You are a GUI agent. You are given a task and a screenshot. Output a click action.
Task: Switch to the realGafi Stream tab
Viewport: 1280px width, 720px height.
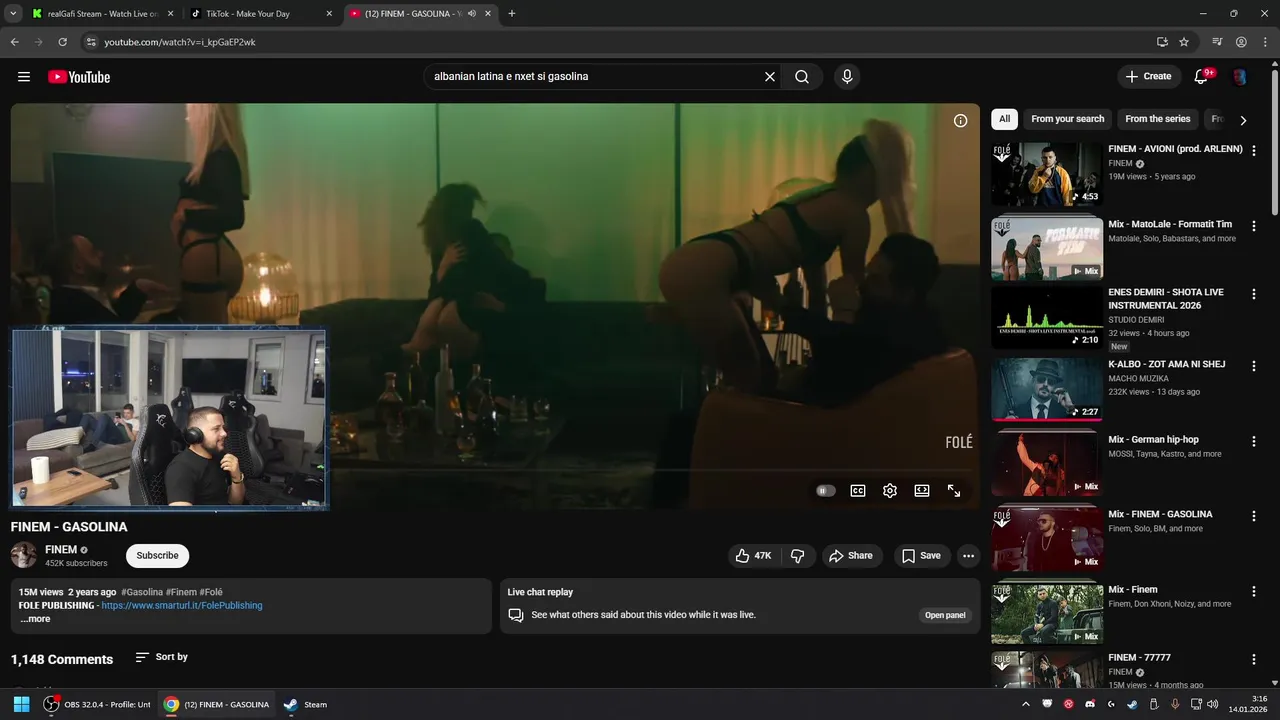point(103,13)
